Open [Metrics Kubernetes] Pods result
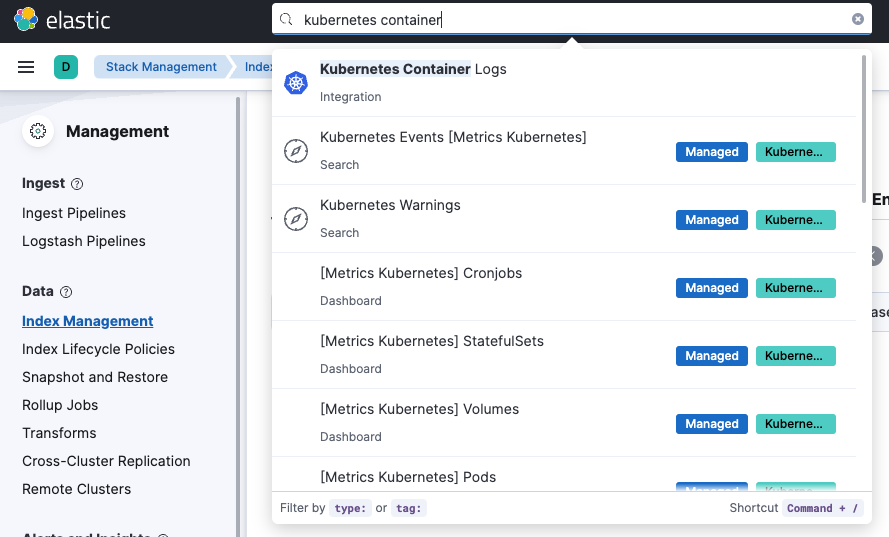 (x=564, y=475)
